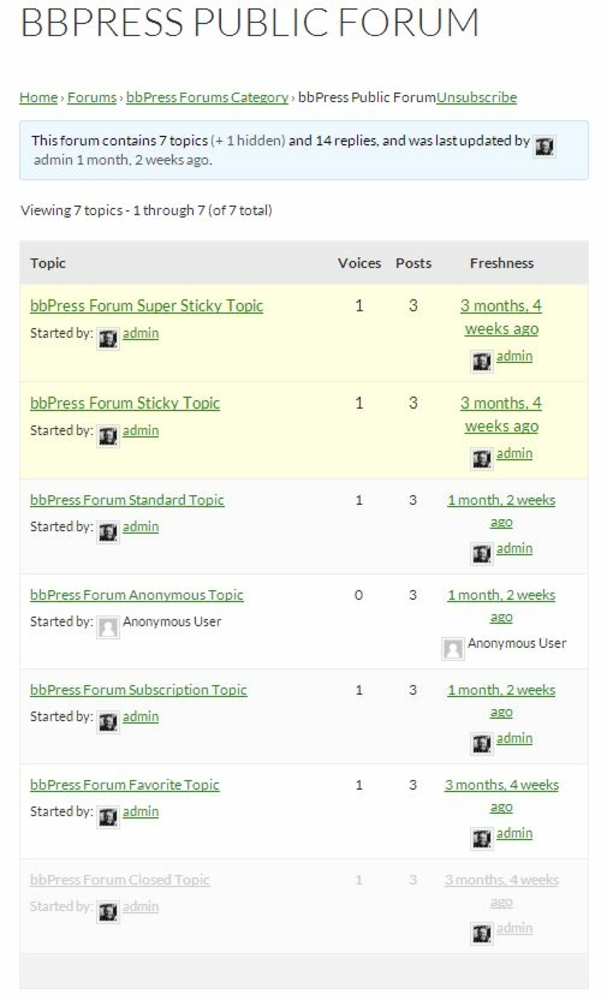The width and height of the screenshot is (607, 1000).
Task: Open bbPress Forum Sticky Topic
Action: 125,404
